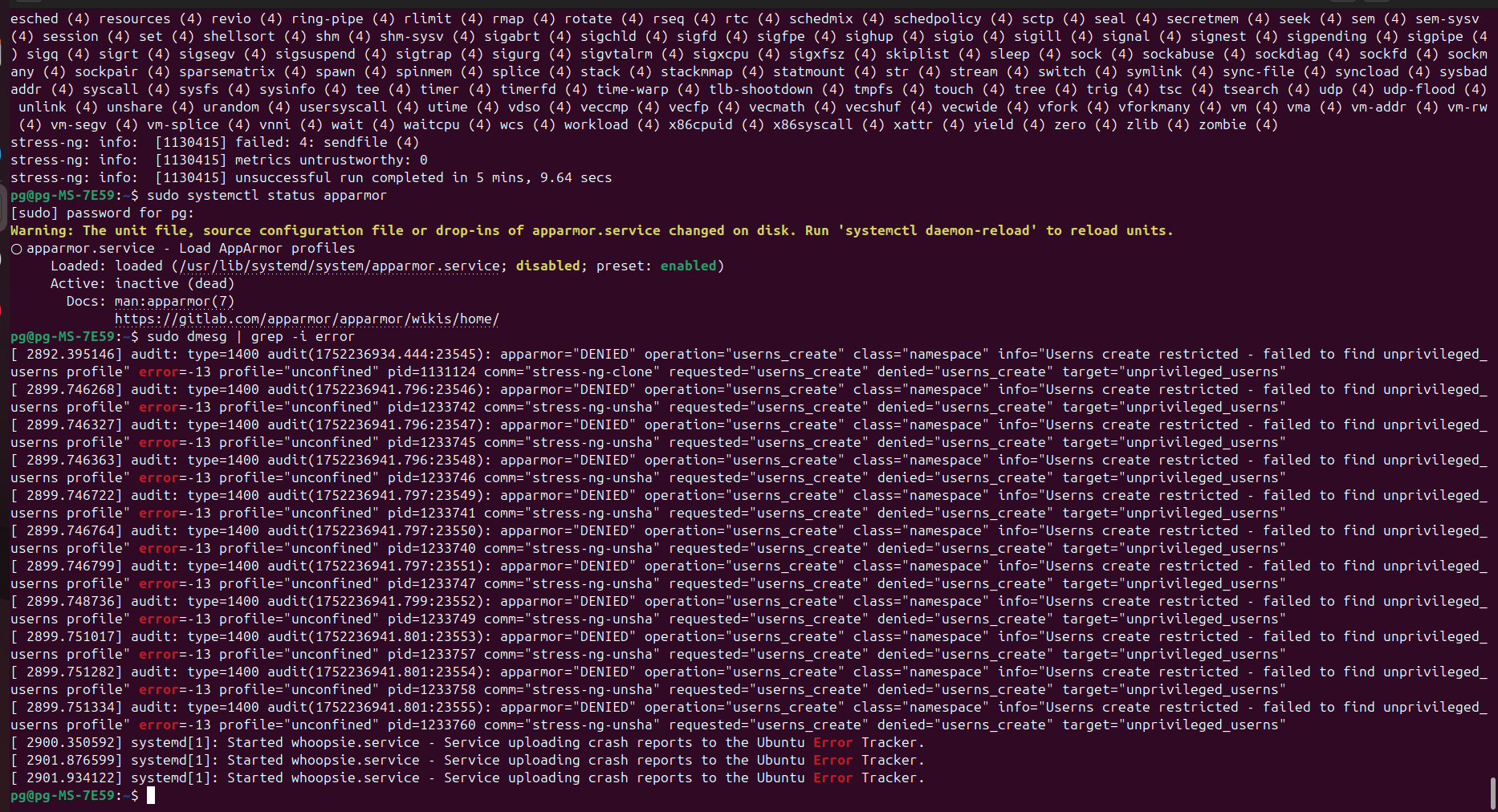
Task: Click the "sudo systemctl status apparmor" command
Action: pos(267,196)
